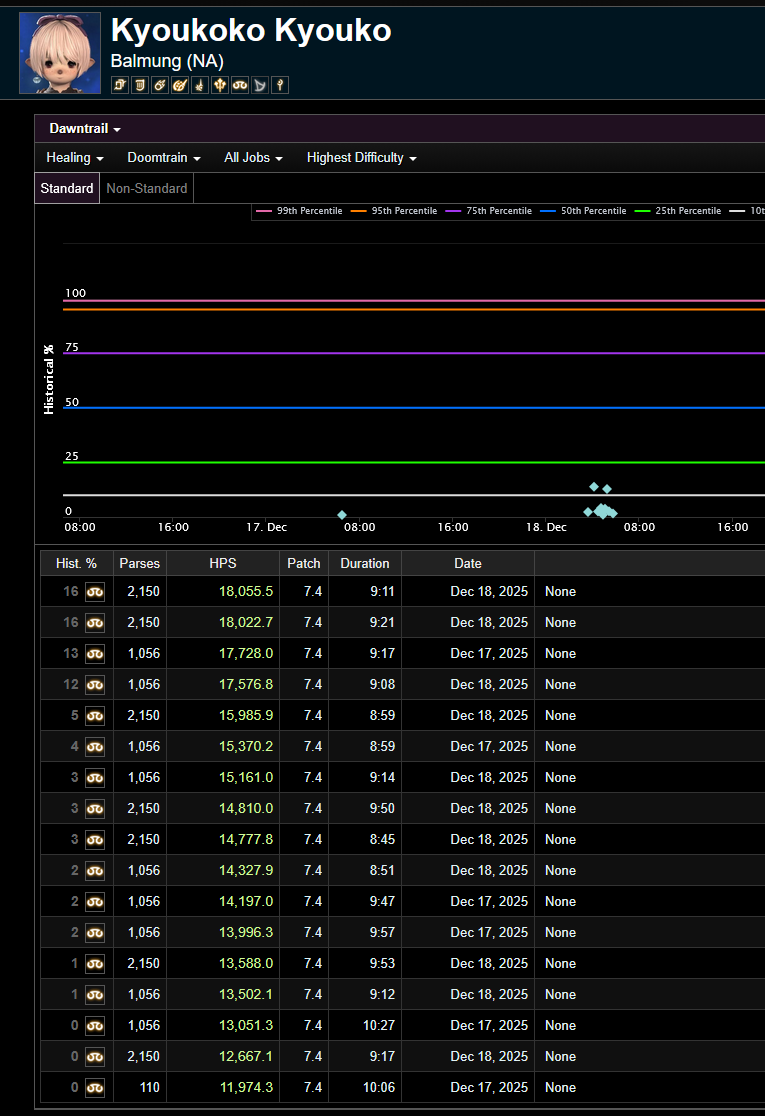Click the job icon in the 15,985.9 HPS row
This screenshot has height=1116, width=765.
[x=95, y=716]
